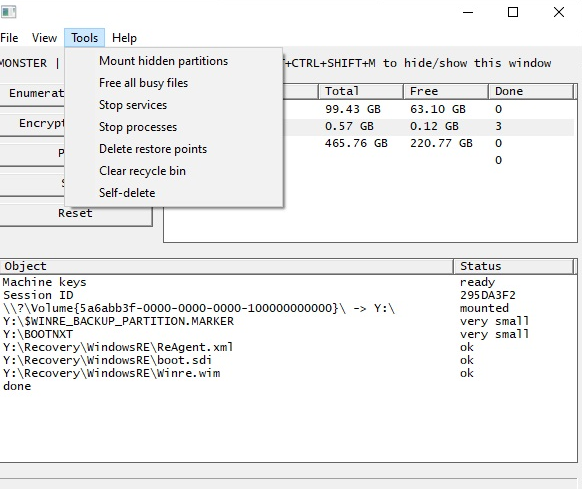Select the 465.76 GB total cell
582x489 pixels.
(356, 143)
